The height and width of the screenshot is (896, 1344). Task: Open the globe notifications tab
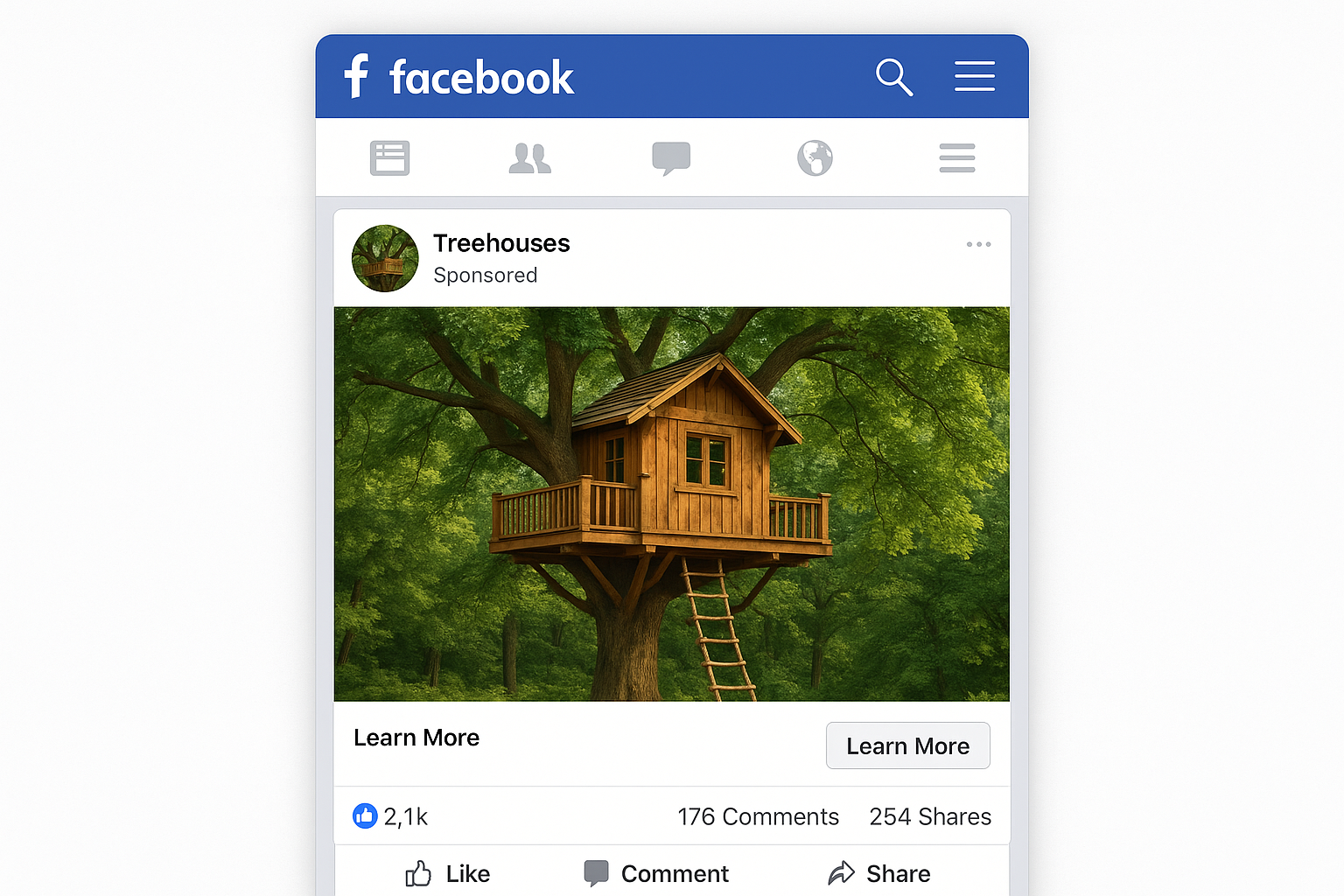[815, 158]
